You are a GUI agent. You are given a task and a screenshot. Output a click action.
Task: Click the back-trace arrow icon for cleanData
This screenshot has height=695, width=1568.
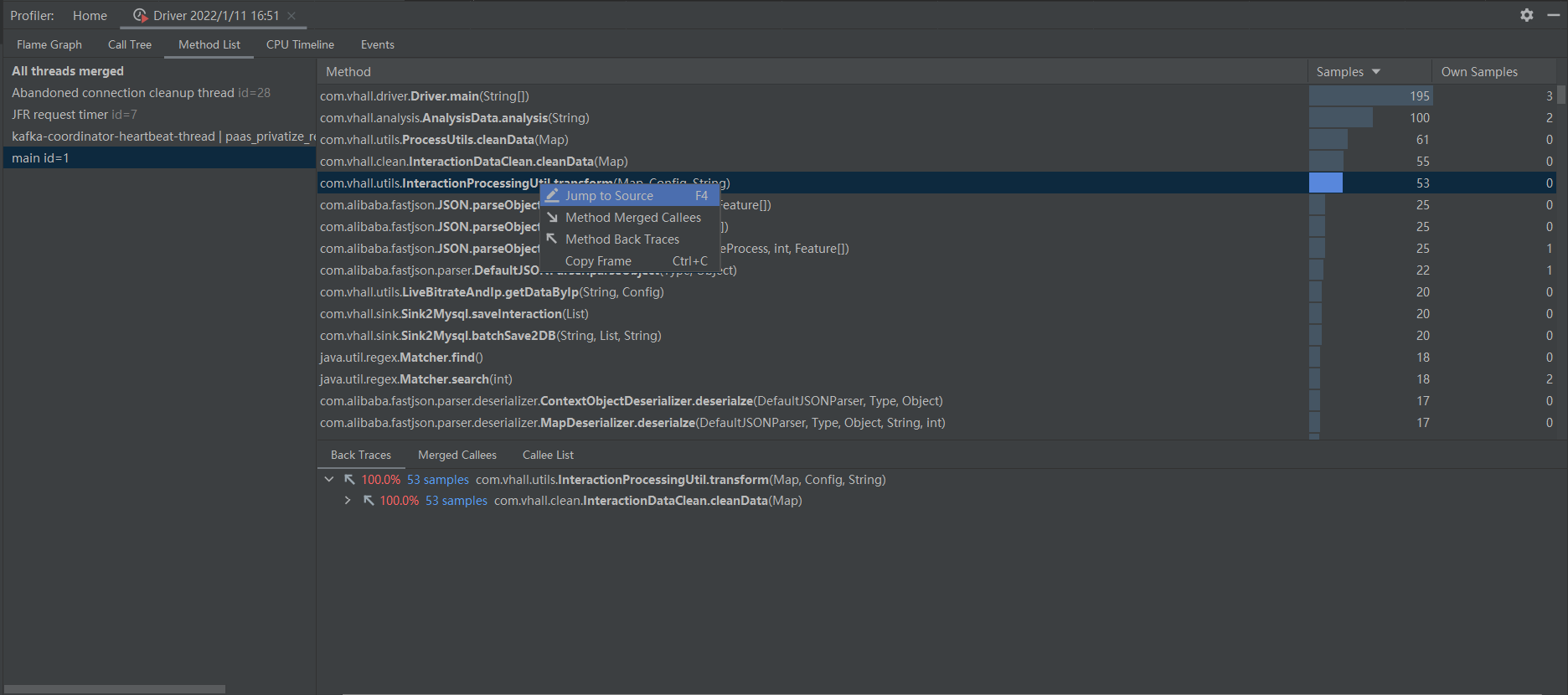[x=368, y=501]
